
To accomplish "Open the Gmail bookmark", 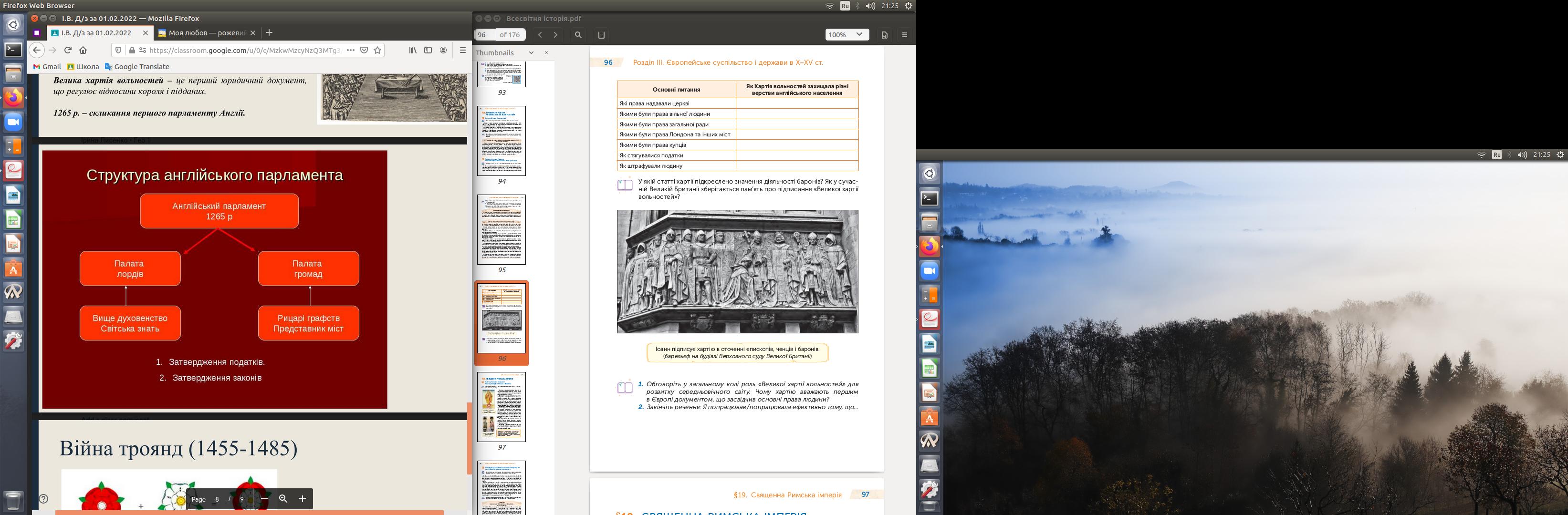I will 47,67.
